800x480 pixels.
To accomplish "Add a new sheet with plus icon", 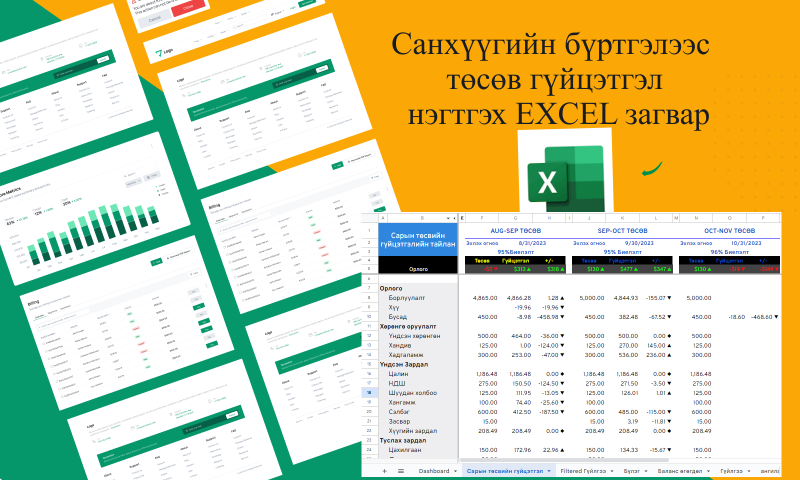I will (x=384, y=471).
